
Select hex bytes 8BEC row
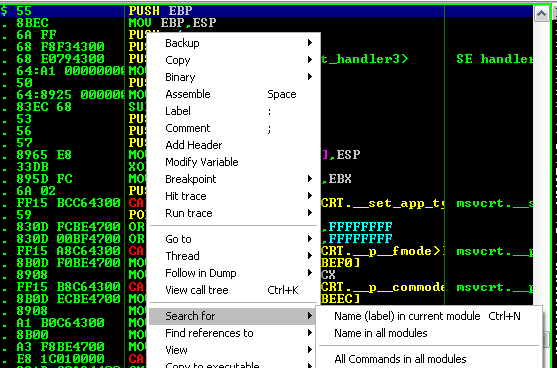click(32, 23)
